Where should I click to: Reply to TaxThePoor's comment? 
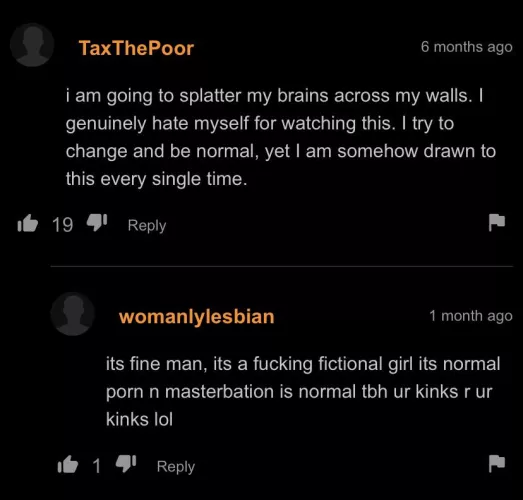click(147, 226)
